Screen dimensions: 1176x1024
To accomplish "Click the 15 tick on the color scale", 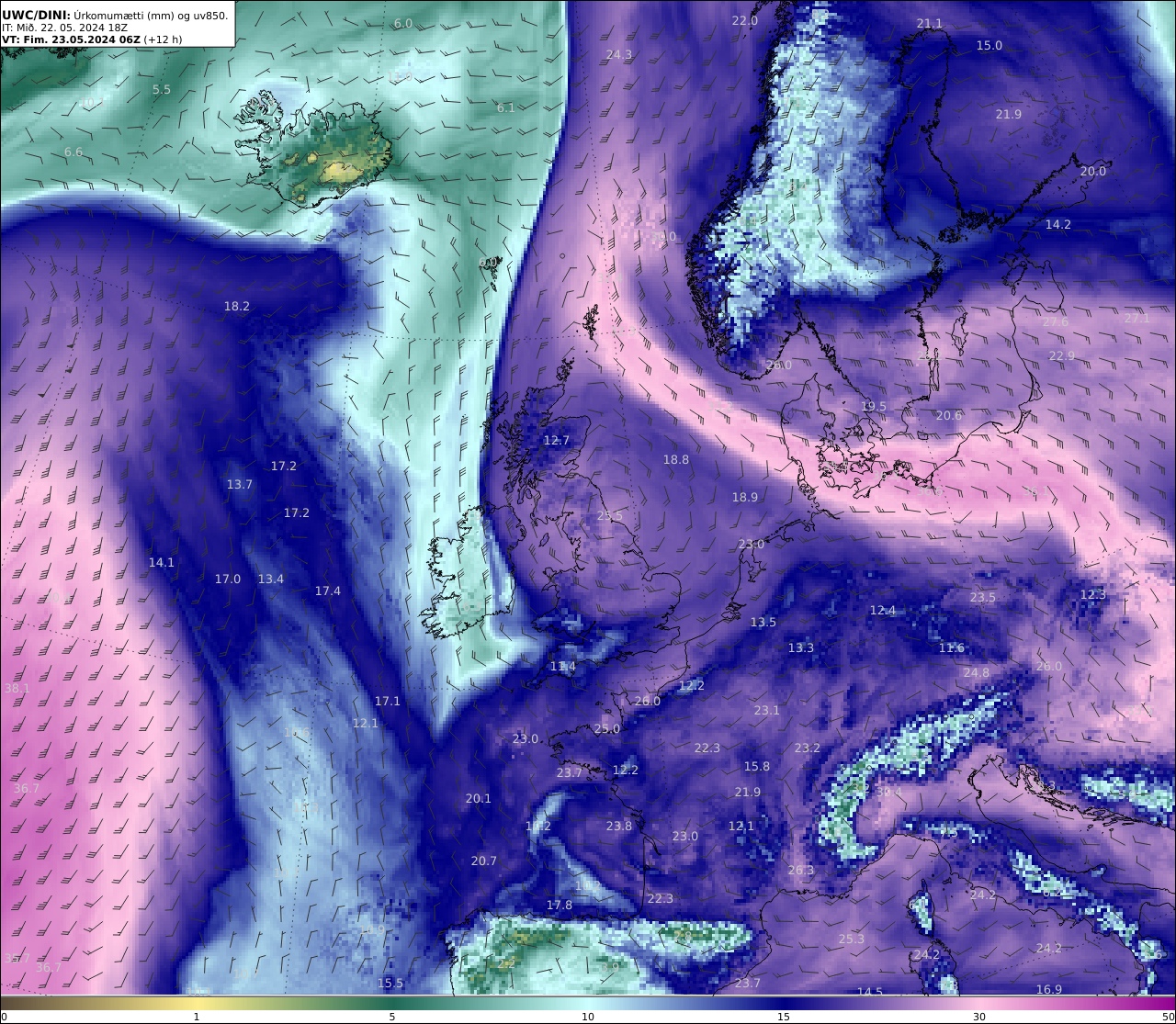I will pos(784,1017).
